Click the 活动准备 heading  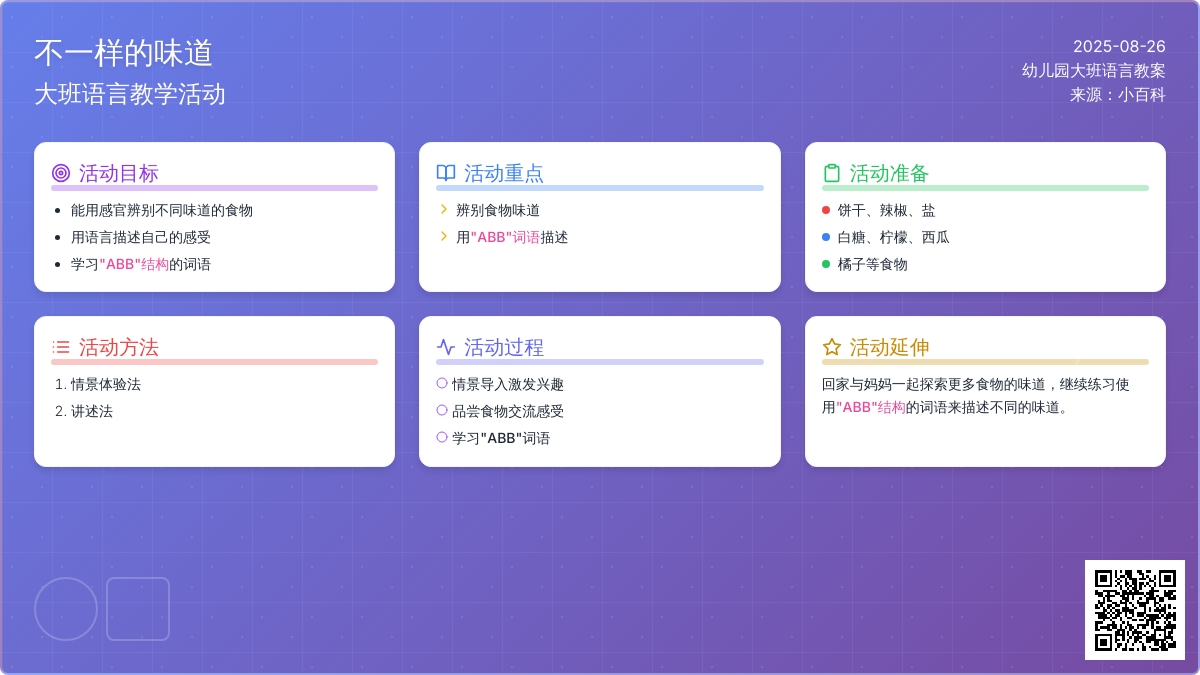click(890, 173)
